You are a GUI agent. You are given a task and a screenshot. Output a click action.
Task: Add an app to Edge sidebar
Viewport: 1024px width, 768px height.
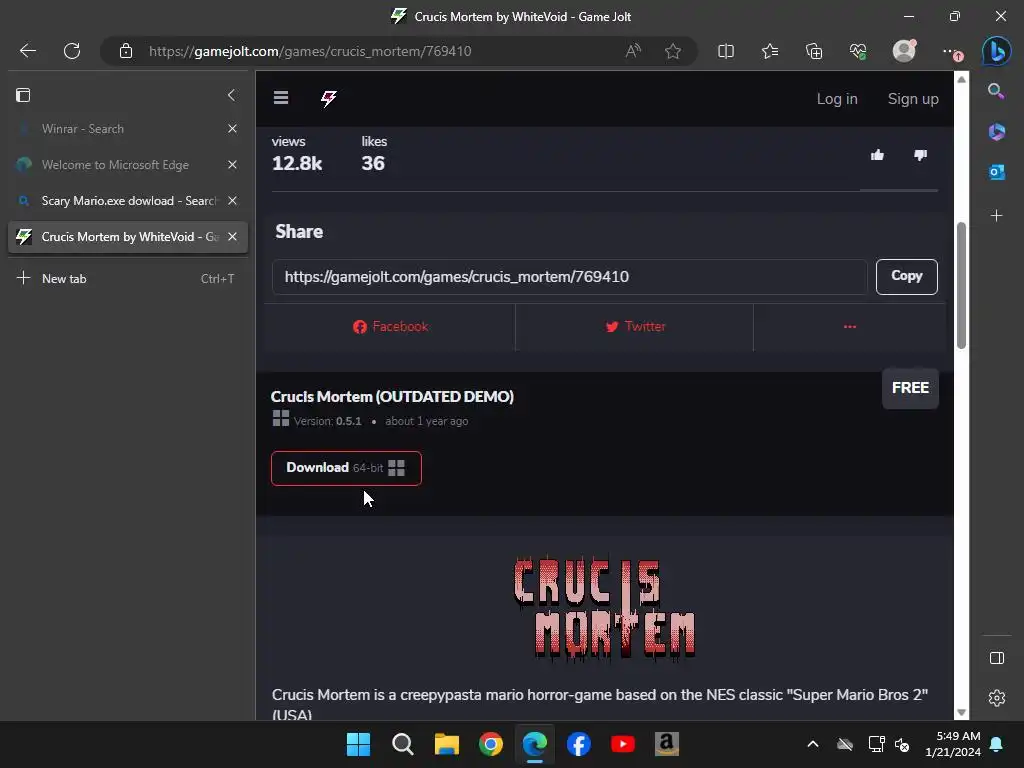click(997, 216)
